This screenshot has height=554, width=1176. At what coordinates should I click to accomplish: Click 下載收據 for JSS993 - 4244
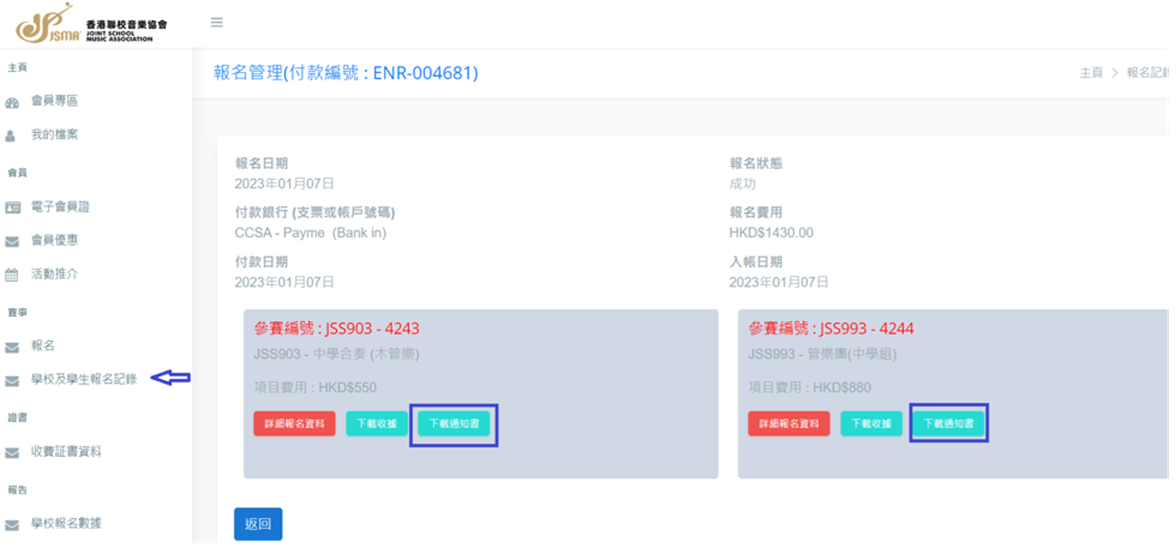[871, 424]
